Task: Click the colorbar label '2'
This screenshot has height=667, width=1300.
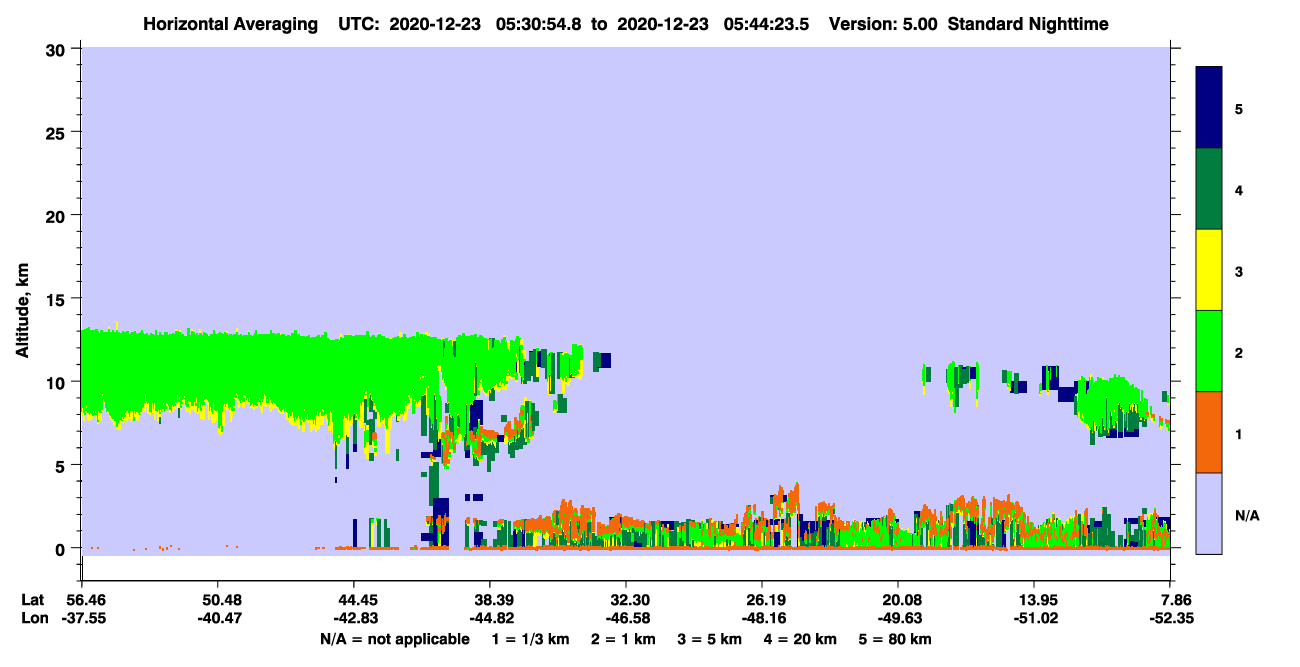Action: pyautogui.click(x=1239, y=351)
